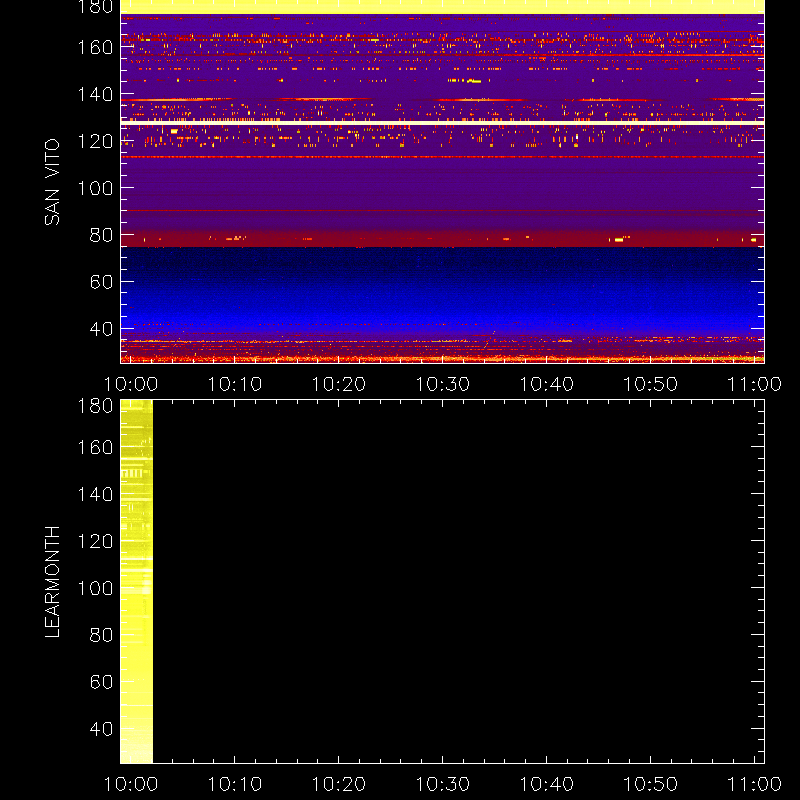Screen dimensions: 800x800
Task: Select the 140 tick label on LEARMONTH plot
Action: (95, 494)
